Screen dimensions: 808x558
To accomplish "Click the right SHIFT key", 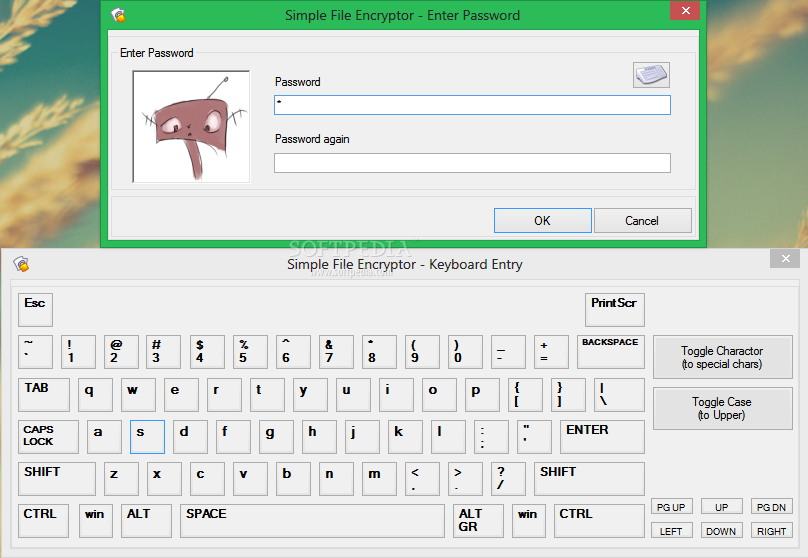I will tap(589, 479).
